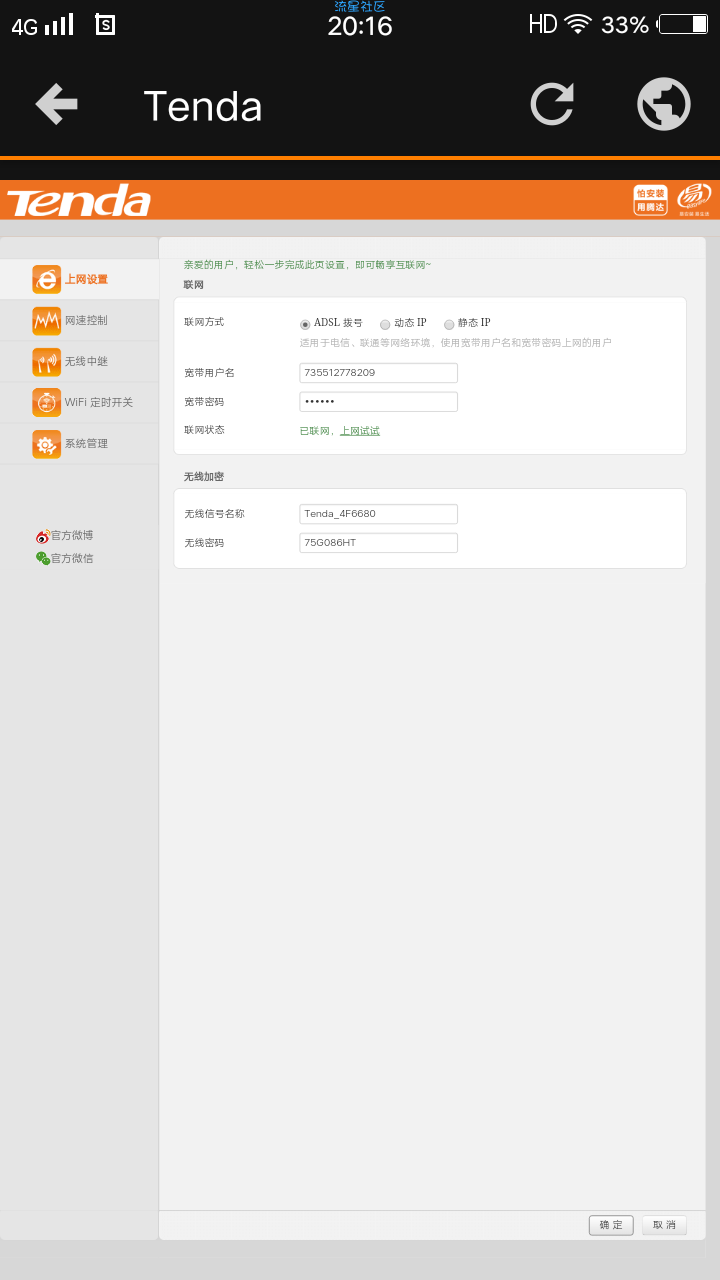This screenshot has width=720, height=1280.
Task: Focus the 无线密码 input field
Action: click(x=379, y=543)
